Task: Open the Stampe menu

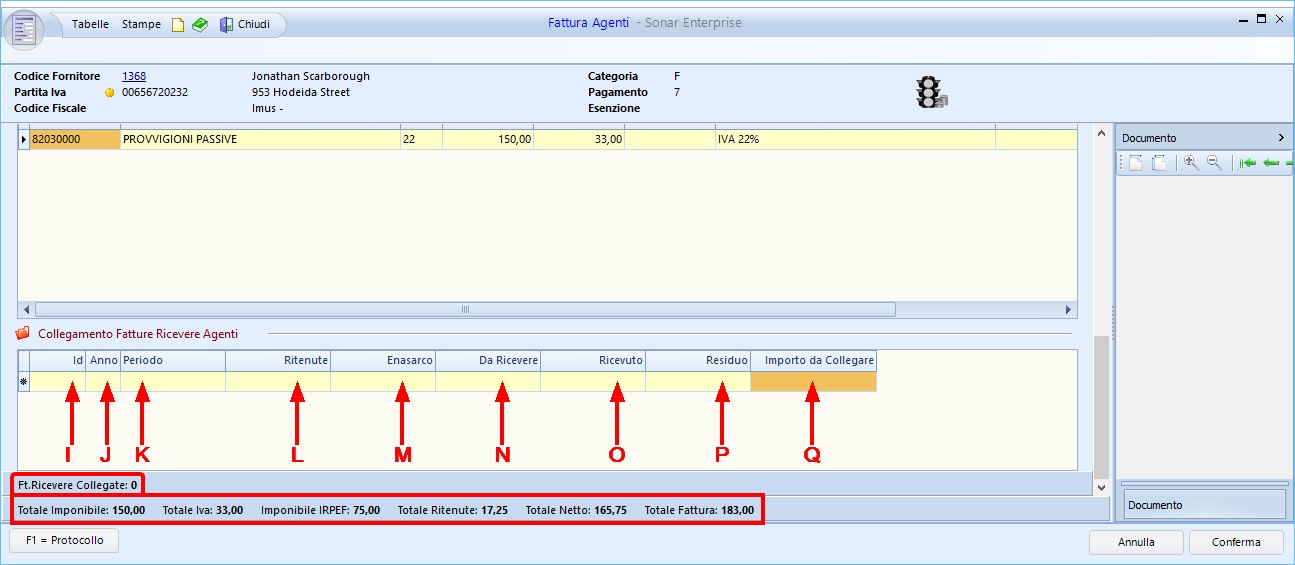Action: click(x=141, y=24)
